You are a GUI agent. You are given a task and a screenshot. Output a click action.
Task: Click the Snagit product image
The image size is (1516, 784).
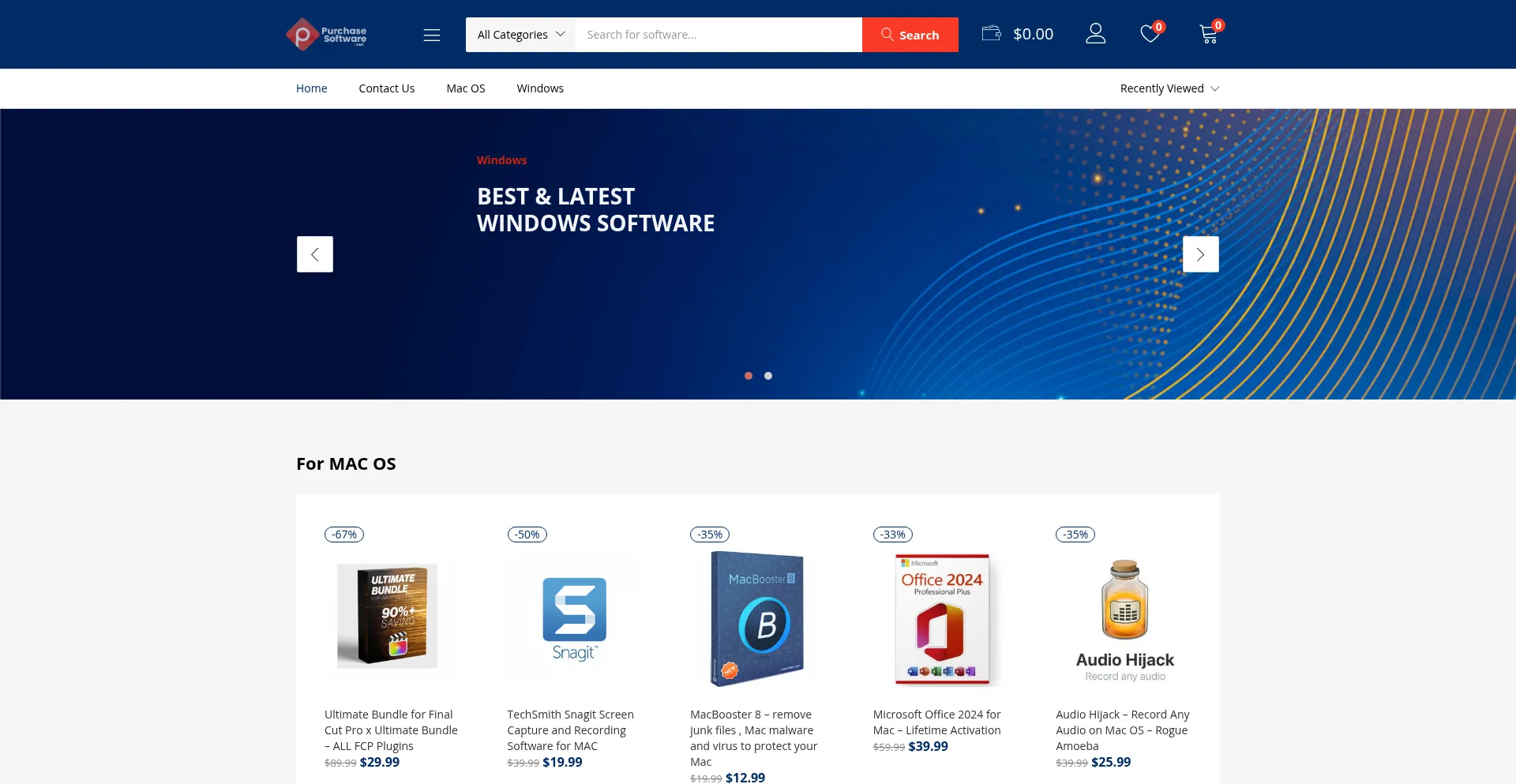tap(575, 618)
